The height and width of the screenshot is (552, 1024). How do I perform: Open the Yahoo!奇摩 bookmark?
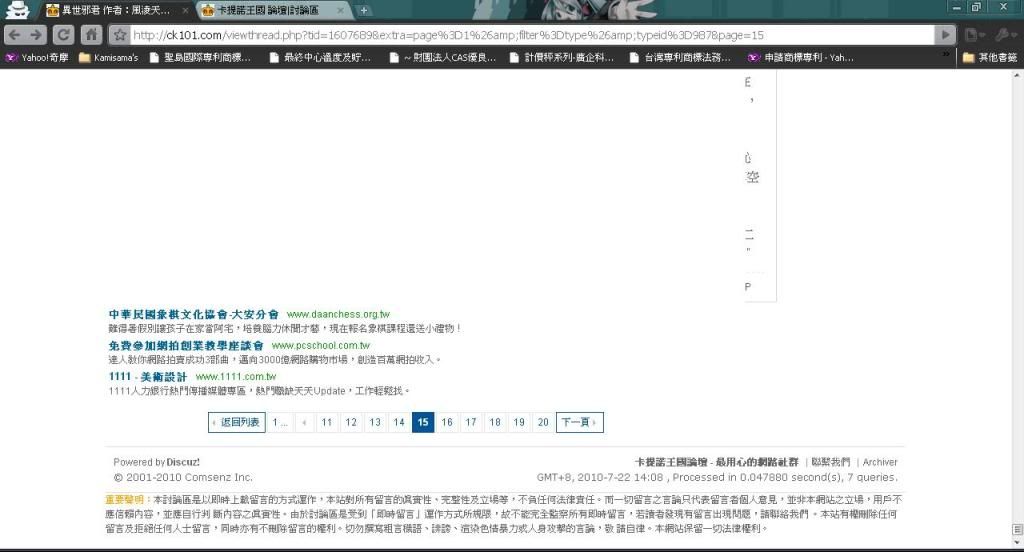point(37,57)
